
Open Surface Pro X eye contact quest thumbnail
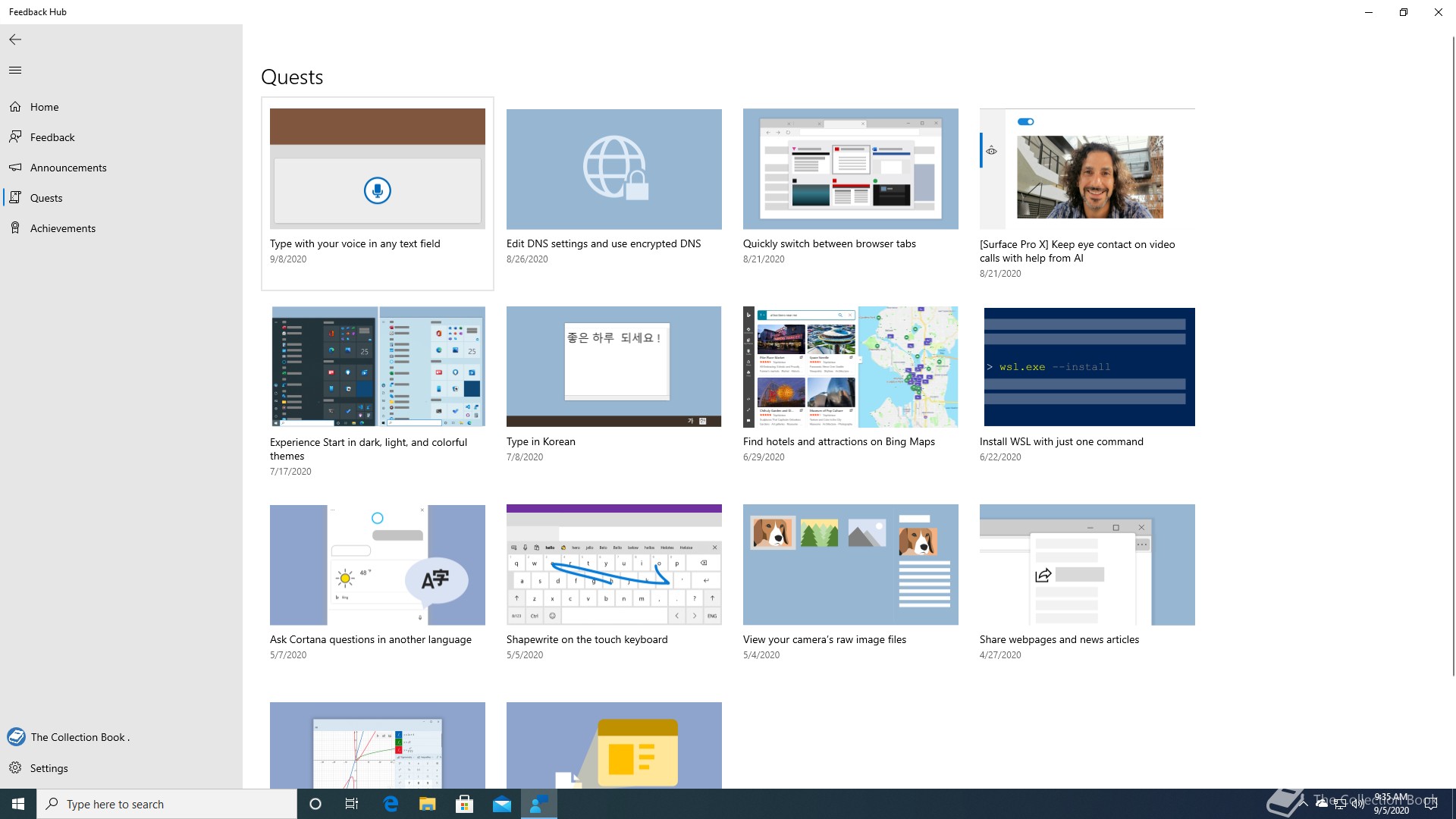pyautogui.click(x=1087, y=169)
